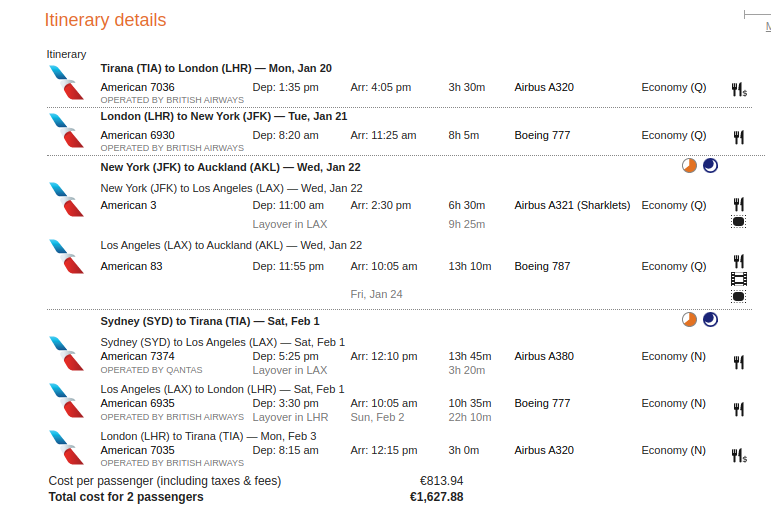Click the blue overnight moon icon on JFK to Auckland

click(710, 166)
